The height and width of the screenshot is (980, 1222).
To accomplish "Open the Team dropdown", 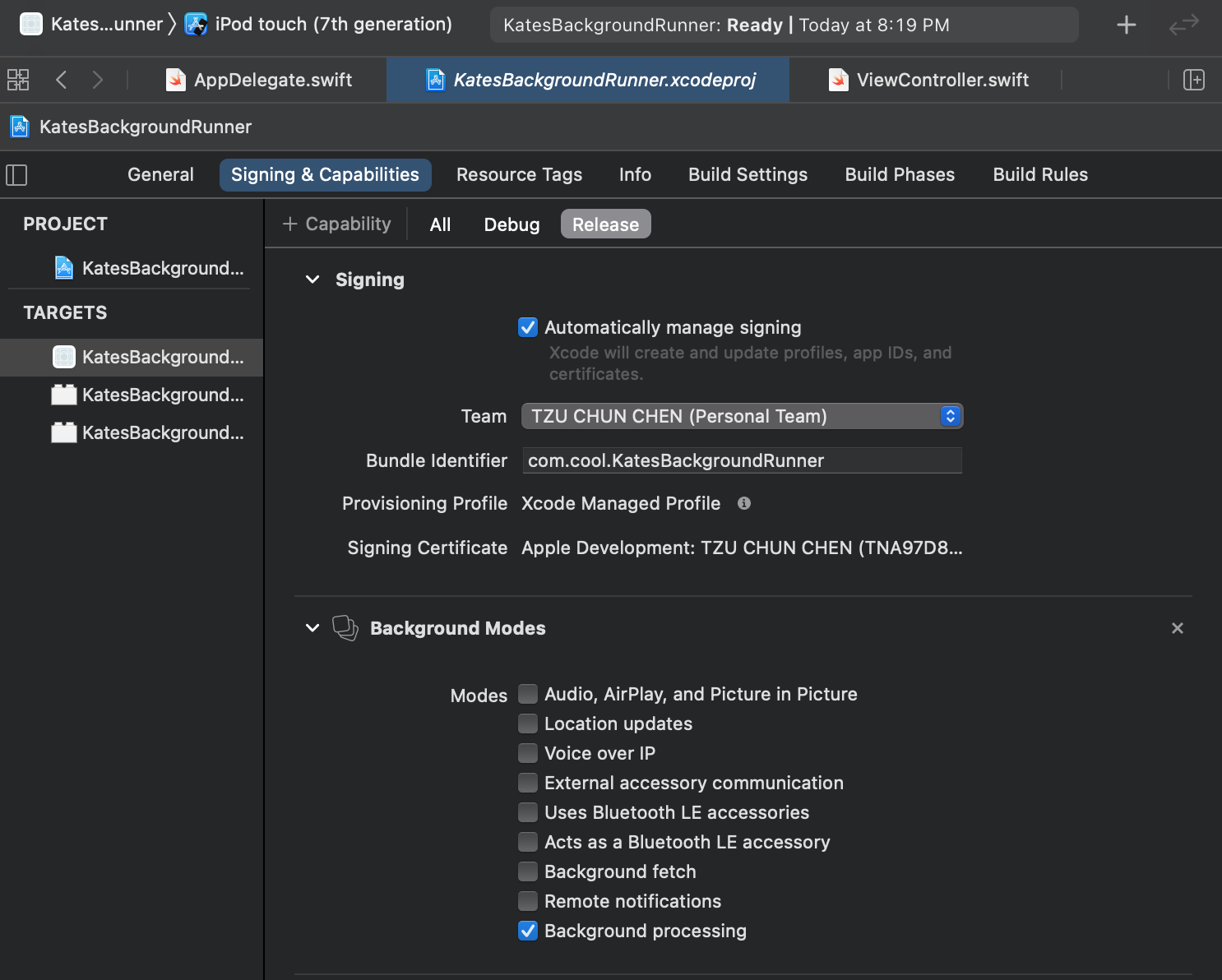I will point(742,416).
